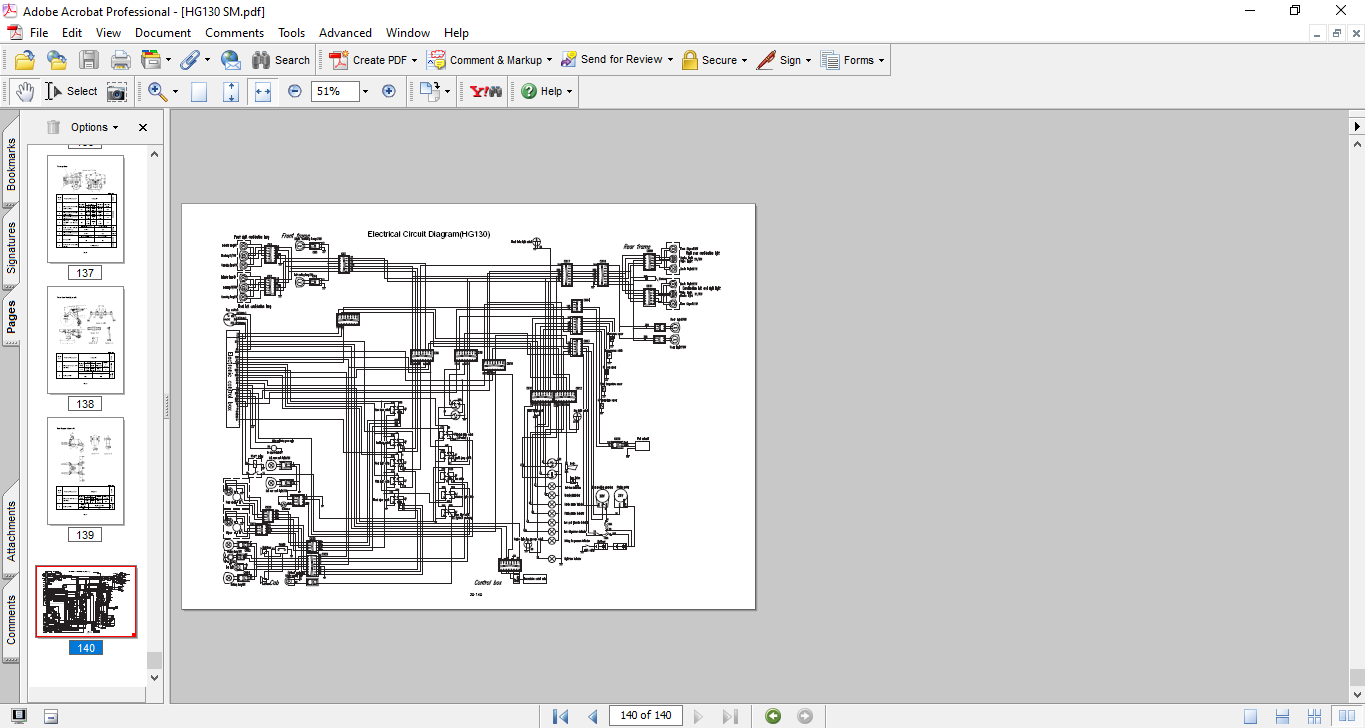The image size is (1365, 728).
Task: Toggle Fit Width view mode
Action: click(x=263, y=91)
